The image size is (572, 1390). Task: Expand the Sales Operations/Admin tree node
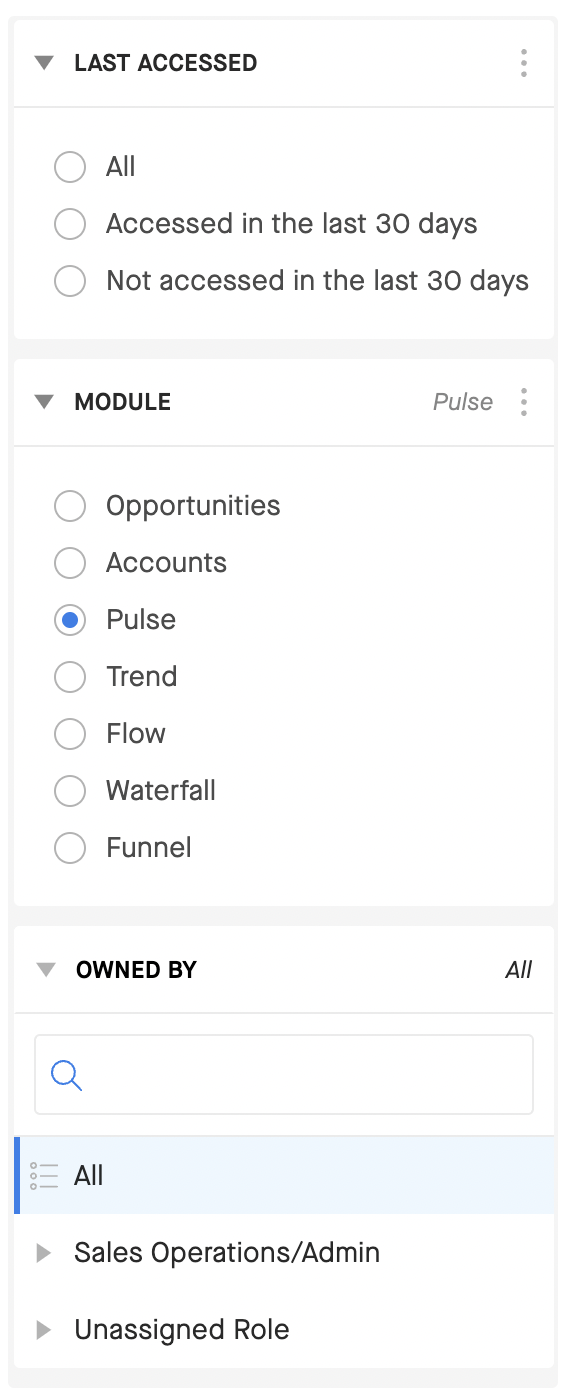(x=43, y=1253)
